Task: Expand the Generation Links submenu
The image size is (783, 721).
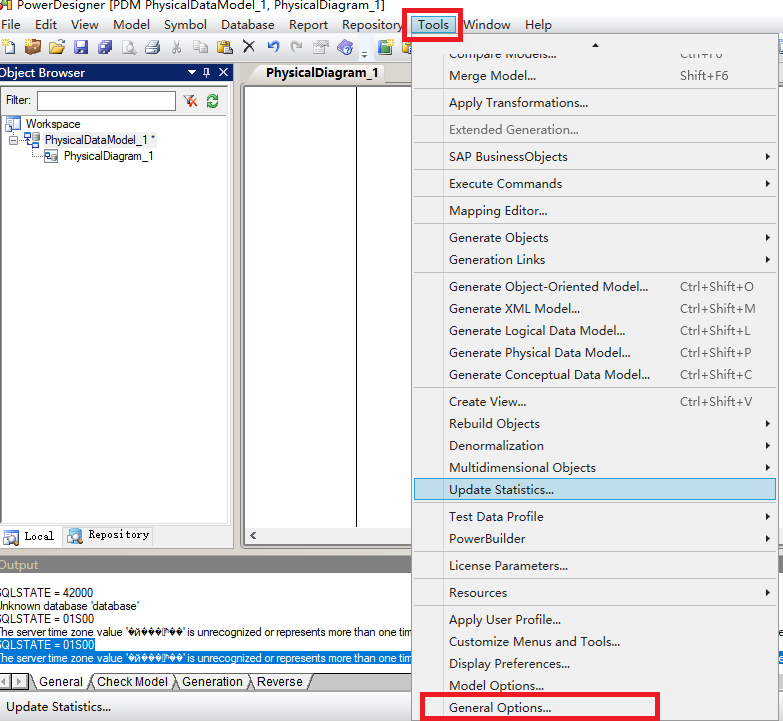Action: [595, 260]
